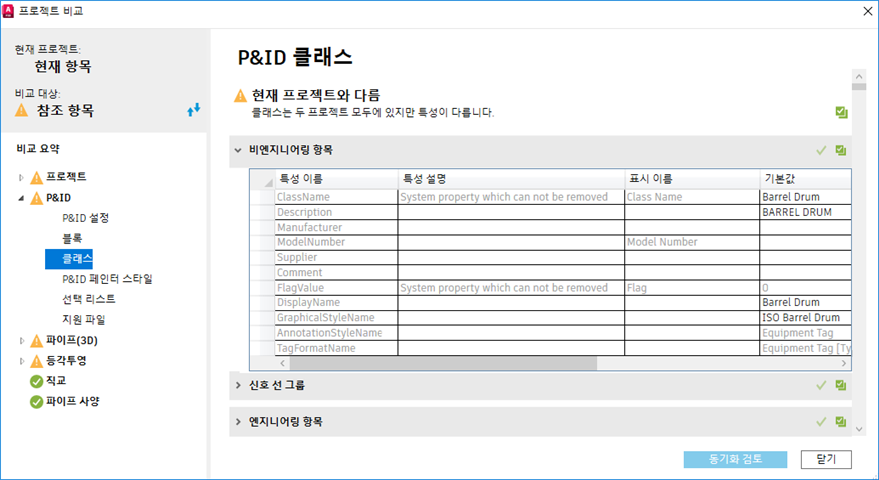Viewport: 879px width, 480px height.
Task: Click the green check icon next to 파이프 사양
Action: pyautogui.click(x=36, y=401)
